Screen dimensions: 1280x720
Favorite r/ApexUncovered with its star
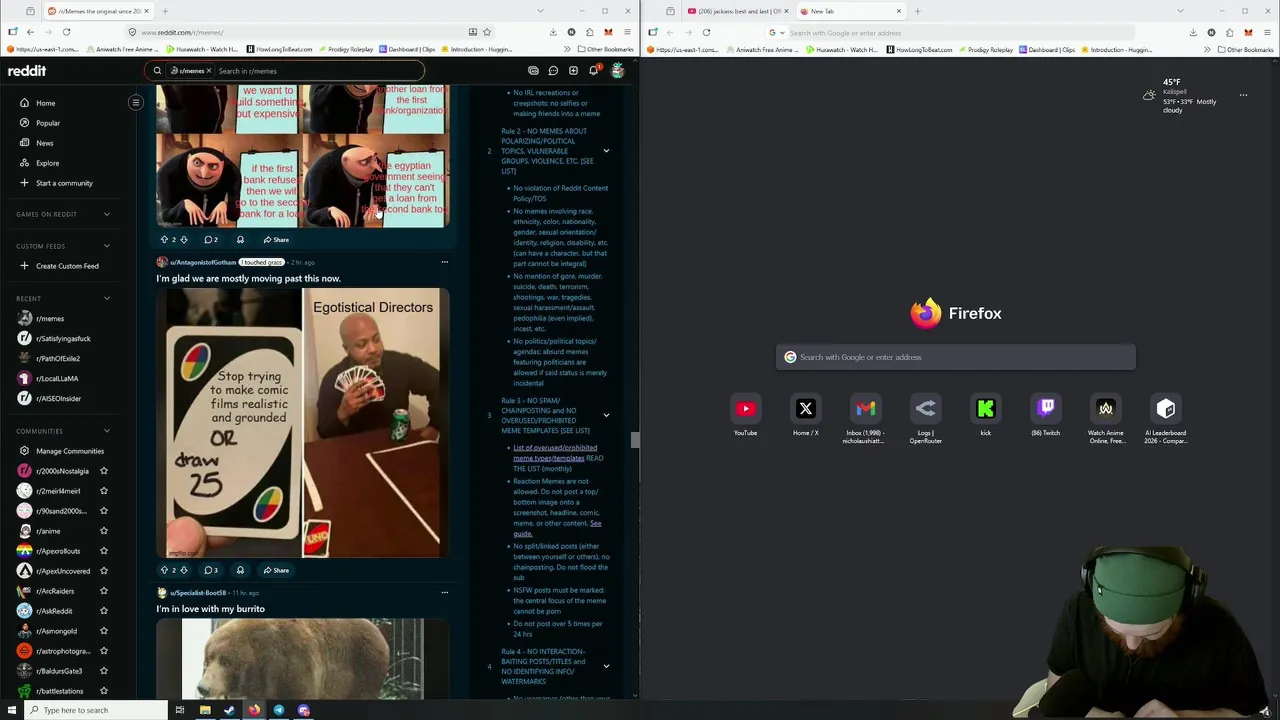104,571
